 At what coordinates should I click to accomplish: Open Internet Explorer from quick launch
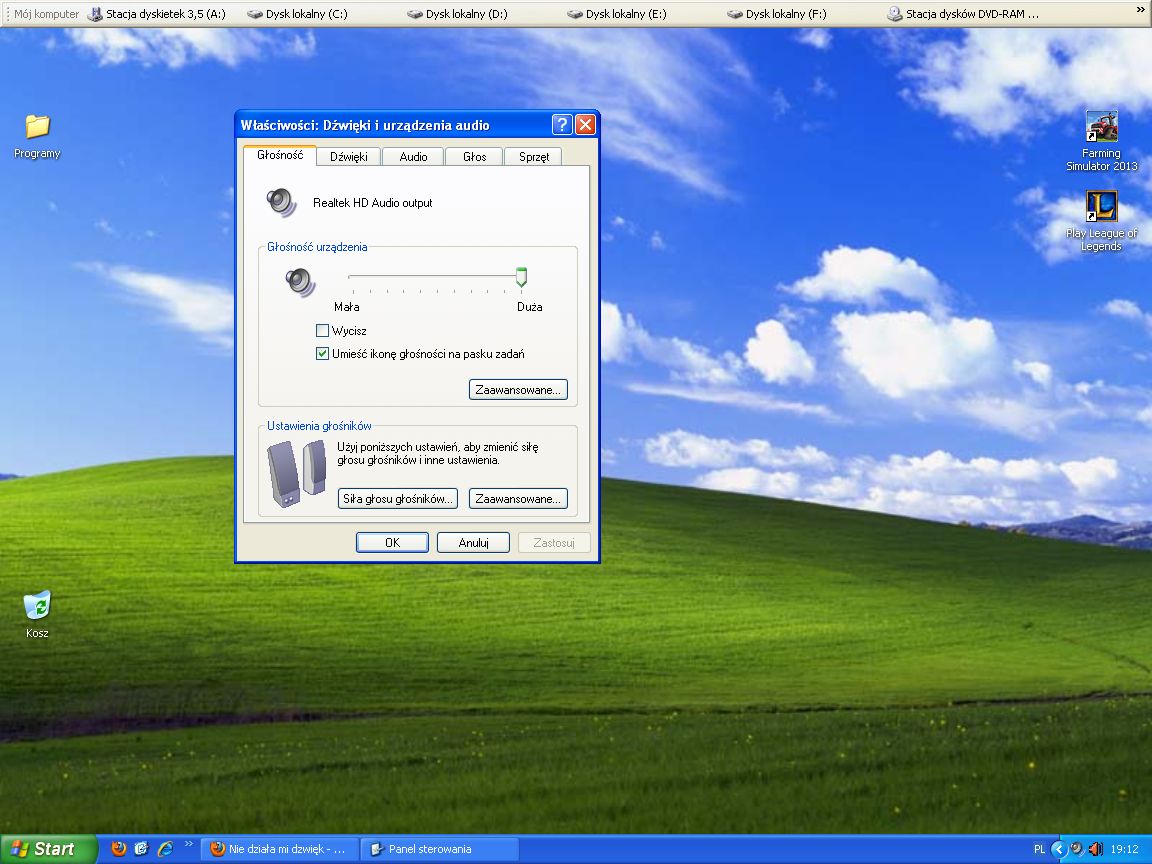point(165,849)
